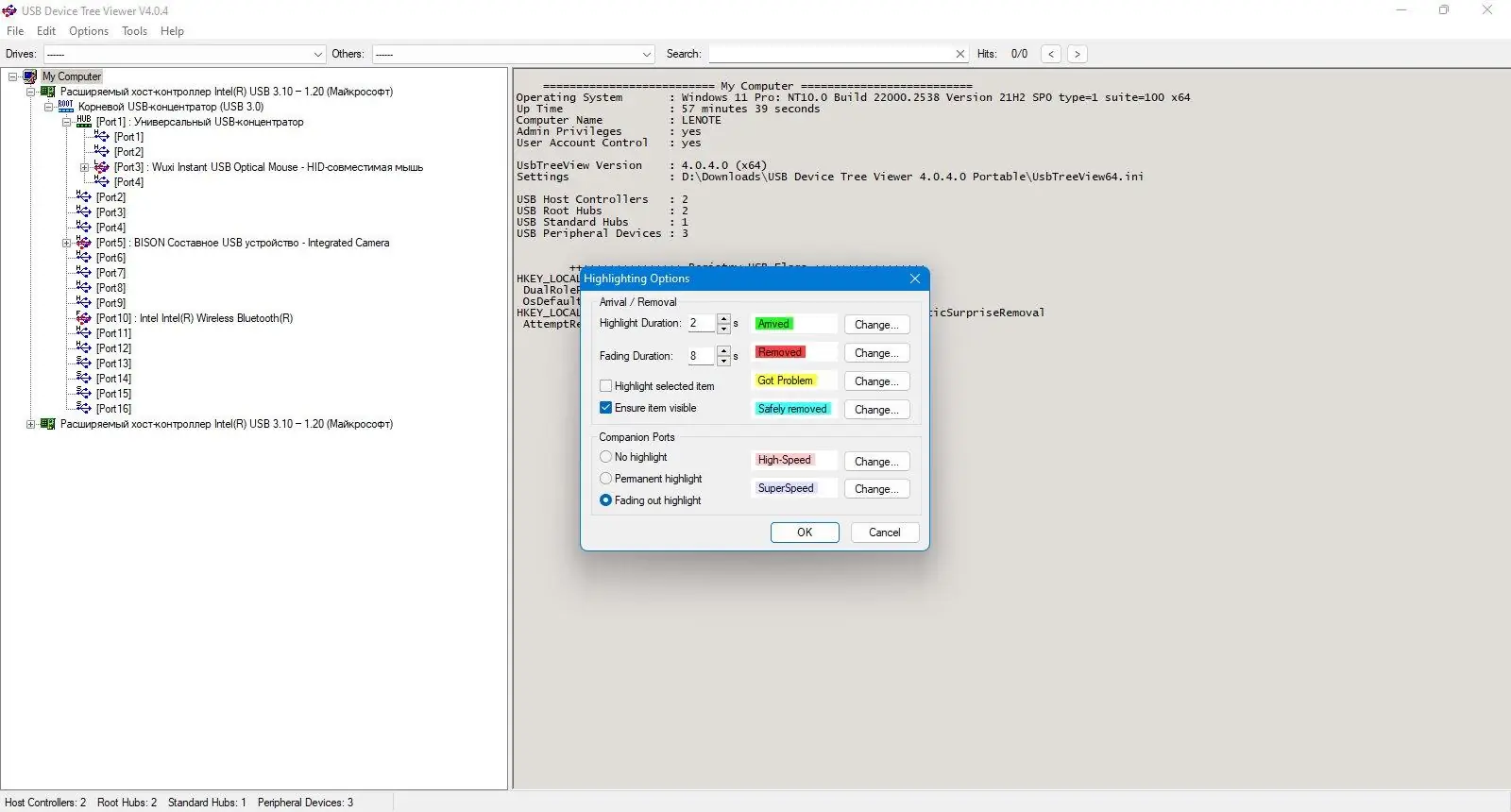Open the Options menu
This screenshot has width=1511, height=812.
(89, 31)
